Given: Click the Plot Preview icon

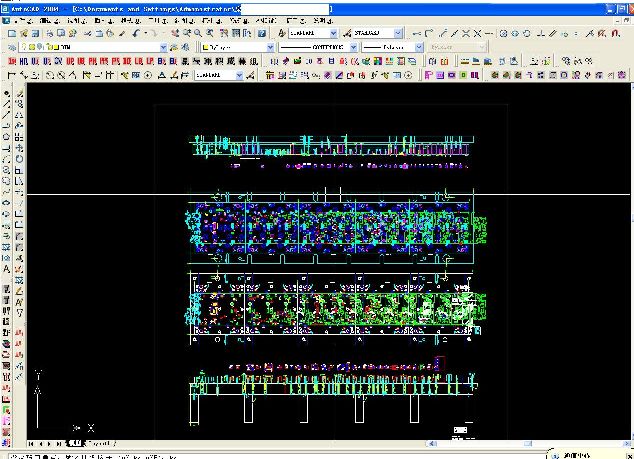Looking at the screenshot, I should (61, 34).
